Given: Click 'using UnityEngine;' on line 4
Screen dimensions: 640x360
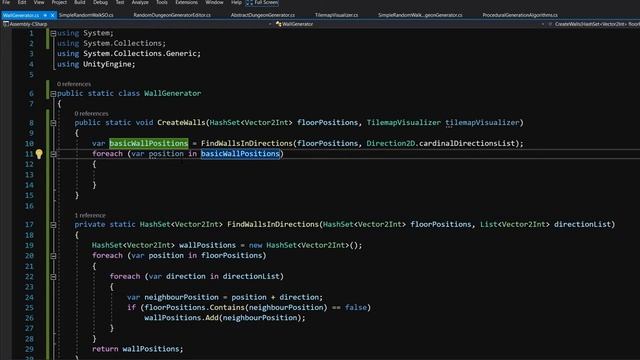Looking at the screenshot, I should pyautogui.click(x=96, y=64).
